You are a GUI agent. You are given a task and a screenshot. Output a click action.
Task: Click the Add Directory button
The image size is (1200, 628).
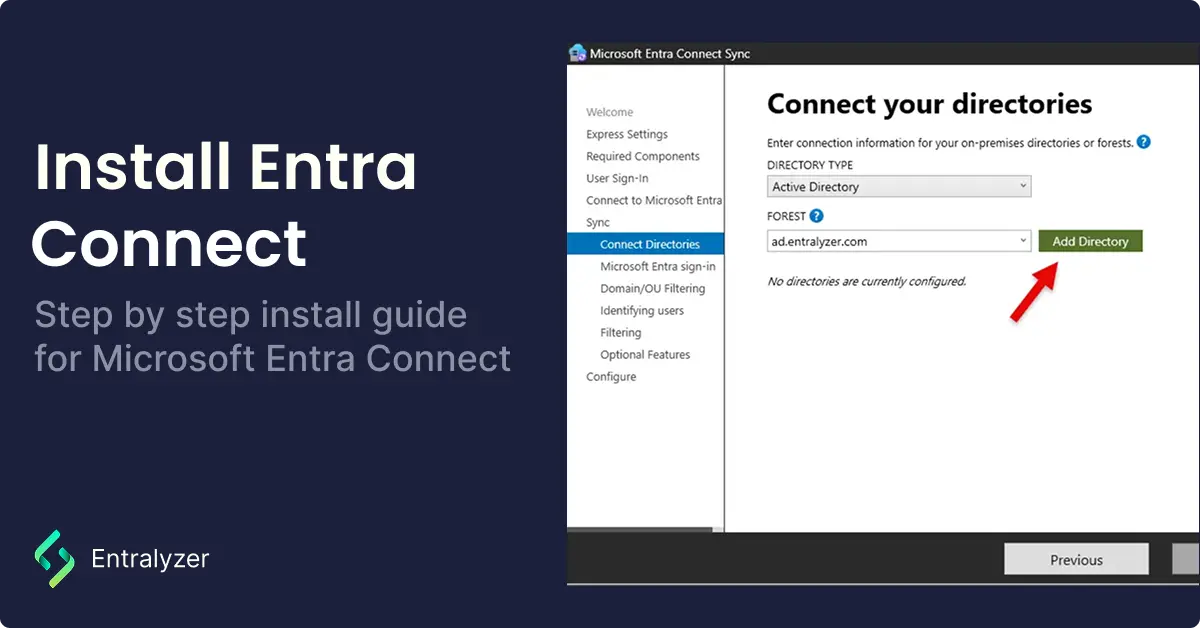click(x=1090, y=241)
